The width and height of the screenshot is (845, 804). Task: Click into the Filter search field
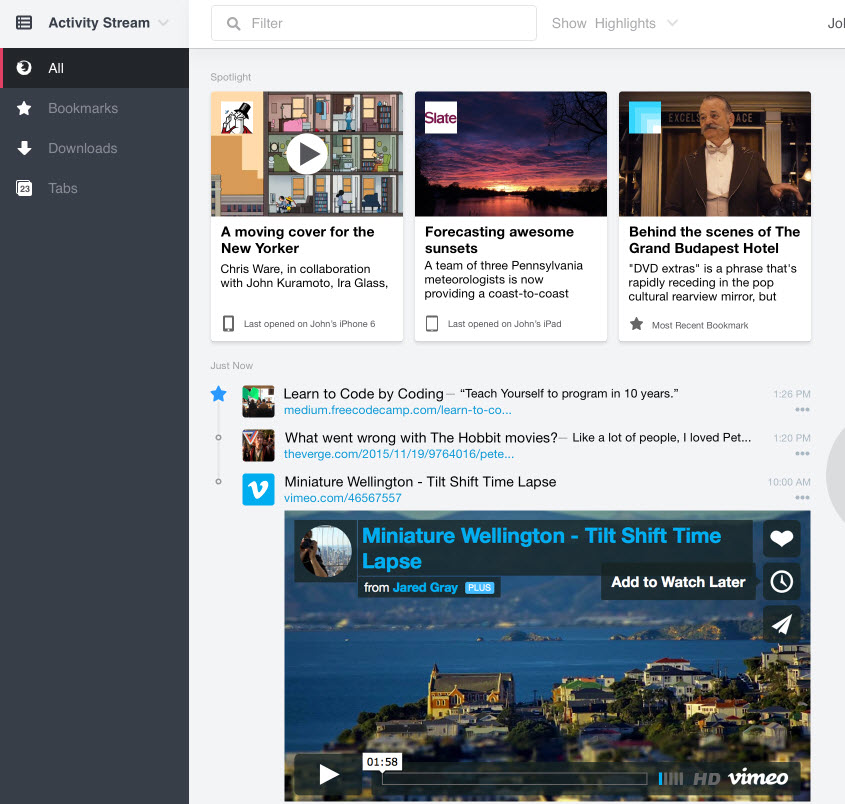373,23
